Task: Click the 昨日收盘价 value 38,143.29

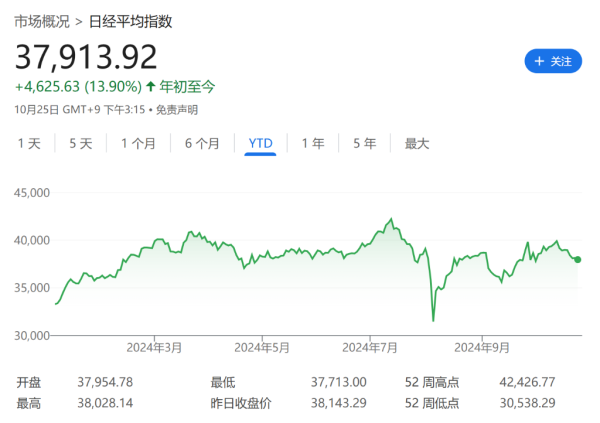Action: tap(339, 403)
